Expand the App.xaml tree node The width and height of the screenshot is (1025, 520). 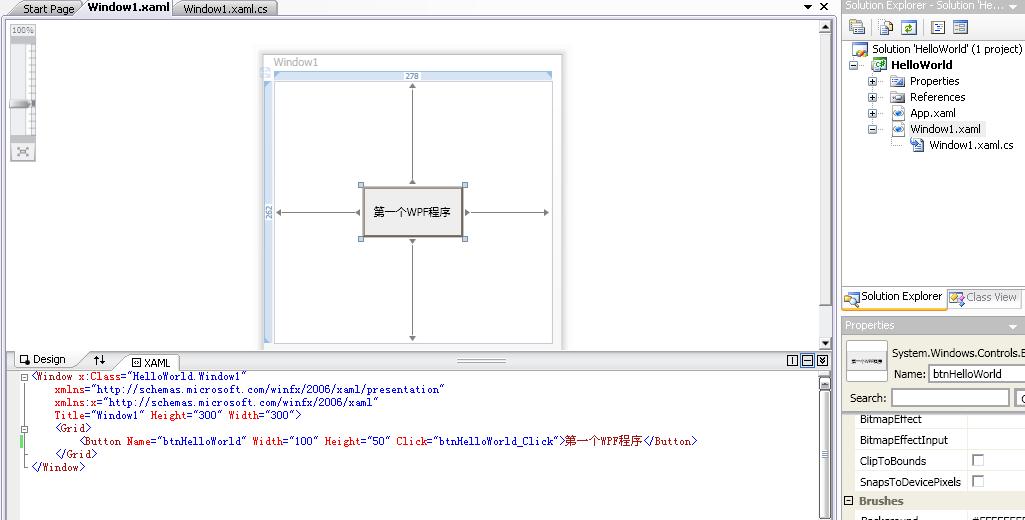point(872,113)
